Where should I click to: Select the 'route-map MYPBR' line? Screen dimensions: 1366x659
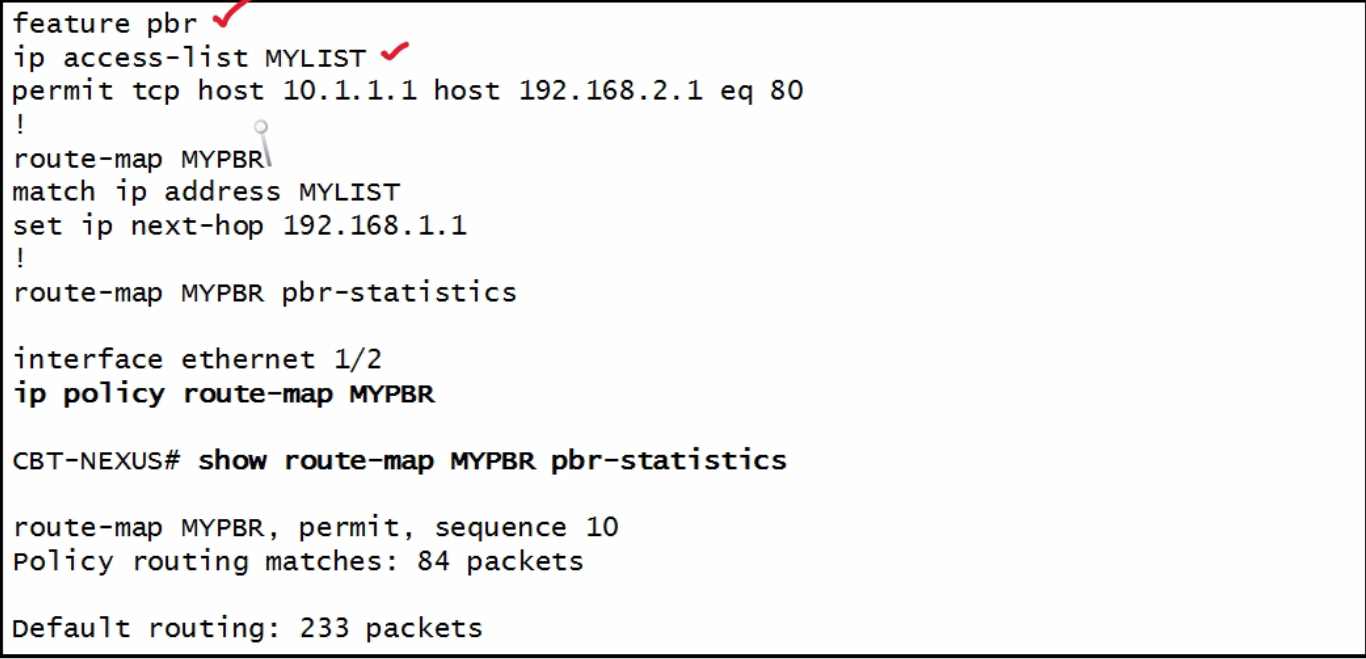pyautogui.click(x=138, y=158)
